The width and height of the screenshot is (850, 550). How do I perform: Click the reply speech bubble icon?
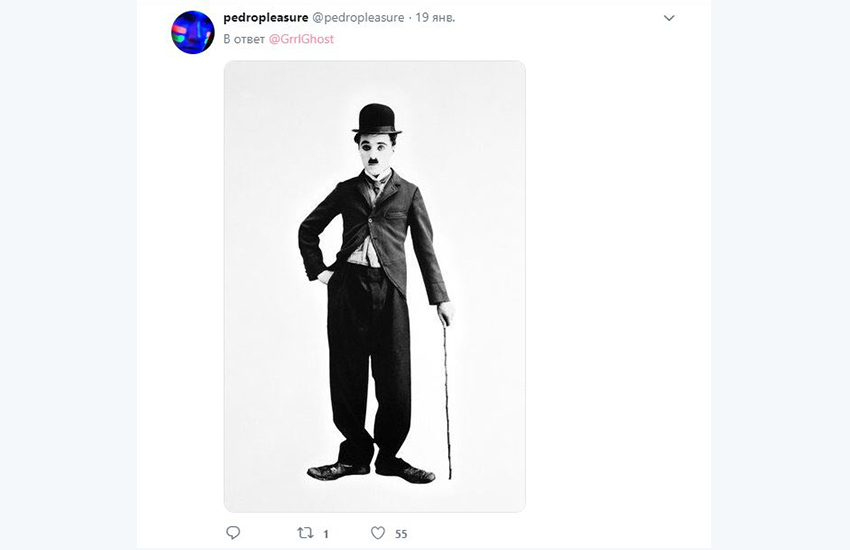pyautogui.click(x=233, y=533)
